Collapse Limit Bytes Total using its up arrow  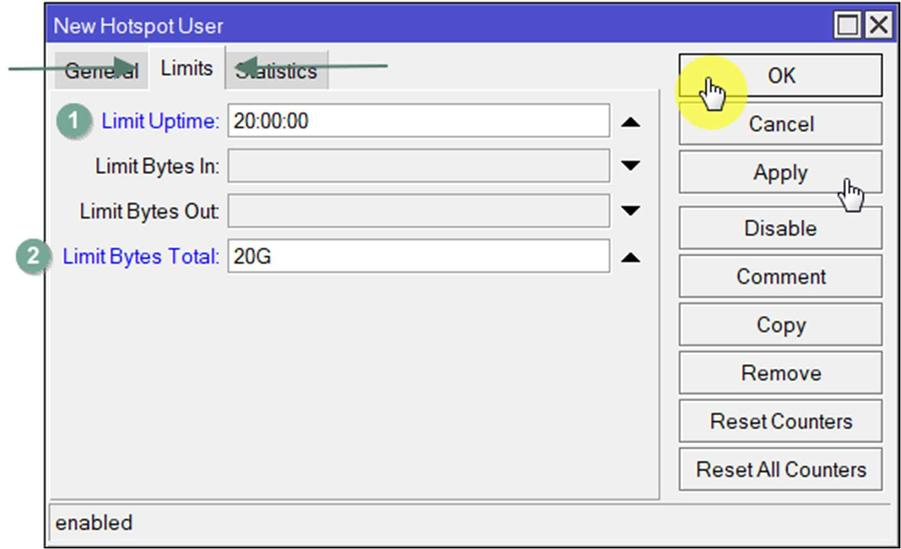pyautogui.click(x=630, y=257)
